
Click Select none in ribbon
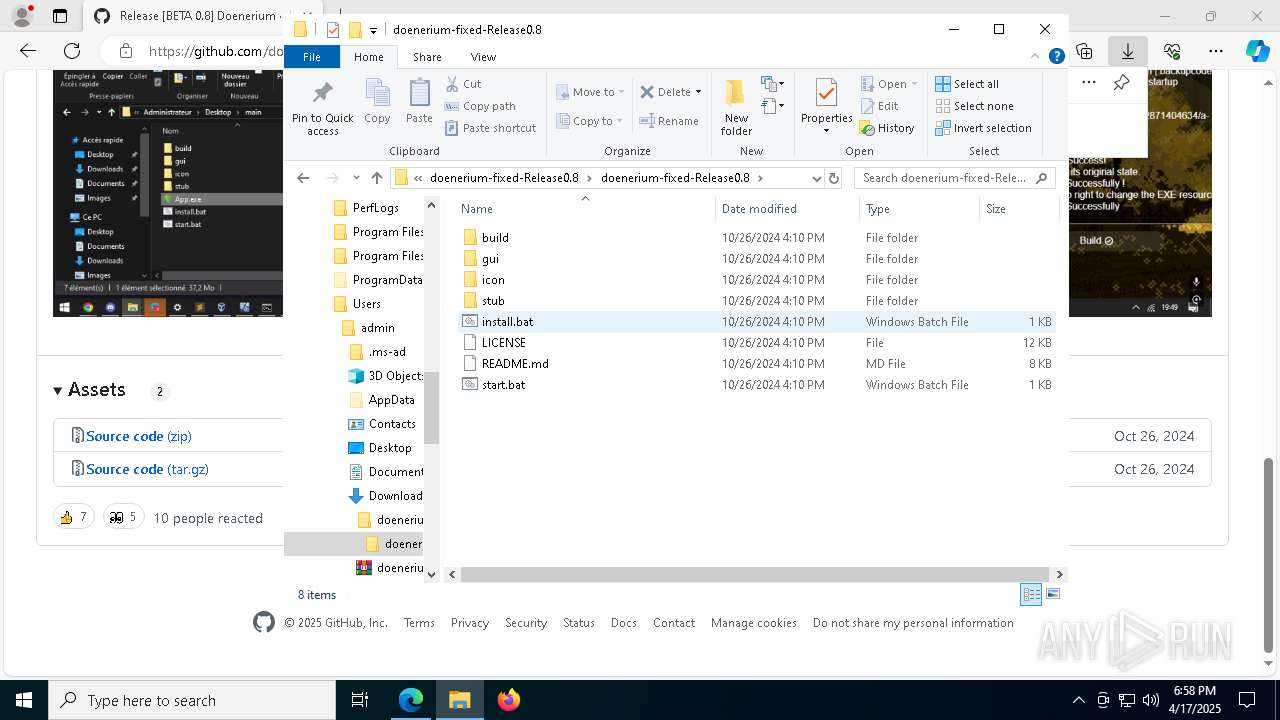[x=974, y=106]
